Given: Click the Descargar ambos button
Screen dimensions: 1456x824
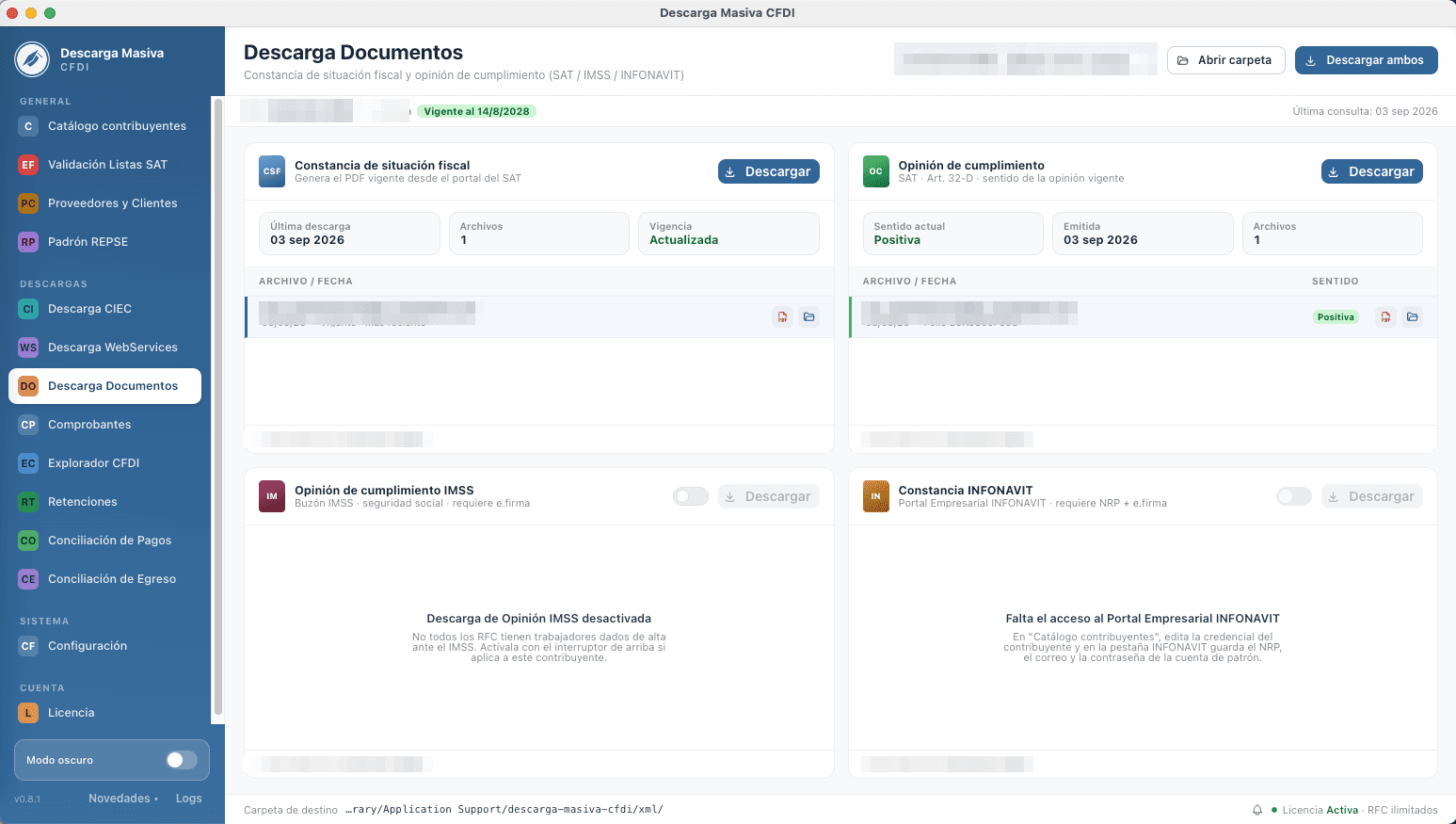Looking at the screenshot, I should (1367, 60).
